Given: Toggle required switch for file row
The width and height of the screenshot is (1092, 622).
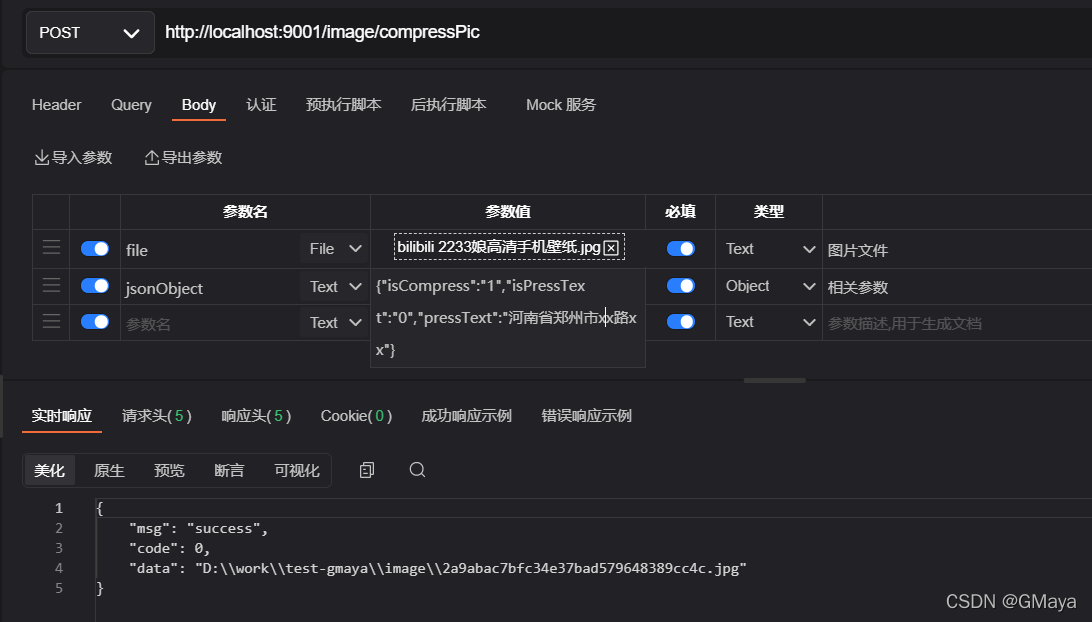Looking at the screenshot, I should tap(680, 249).
